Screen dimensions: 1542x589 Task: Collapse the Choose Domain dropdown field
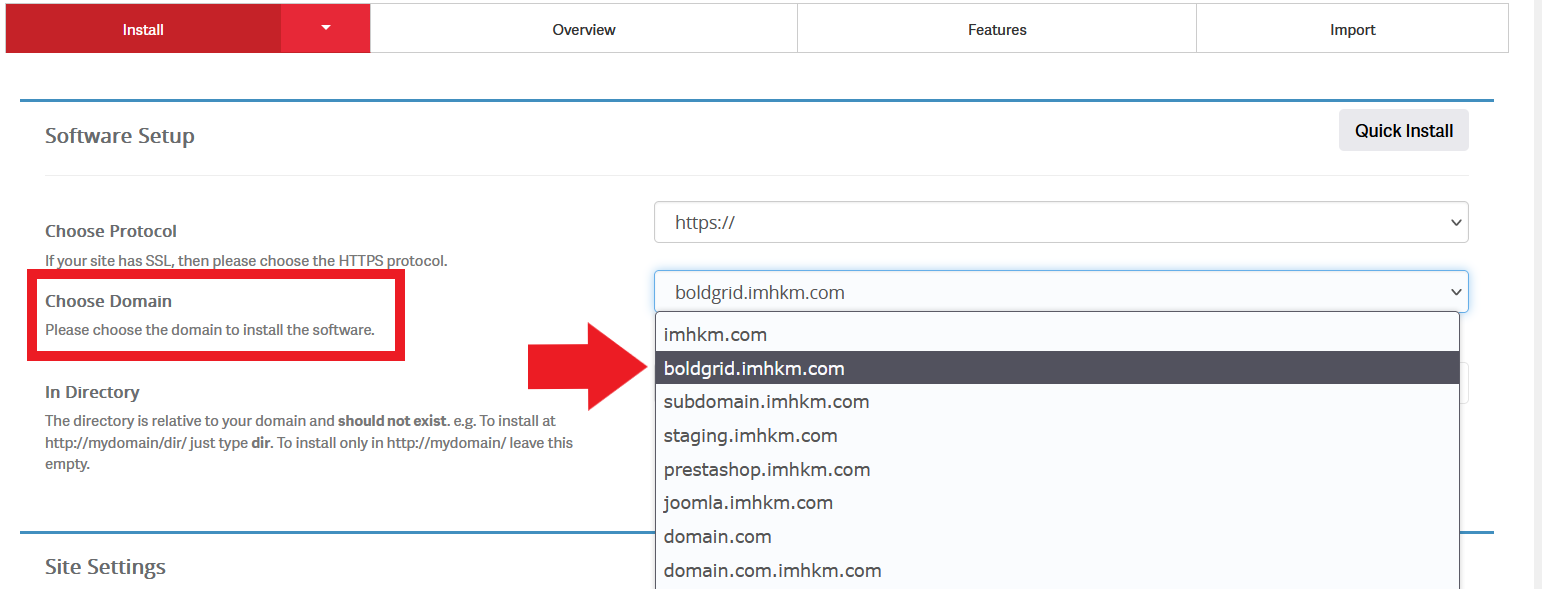1060,292
